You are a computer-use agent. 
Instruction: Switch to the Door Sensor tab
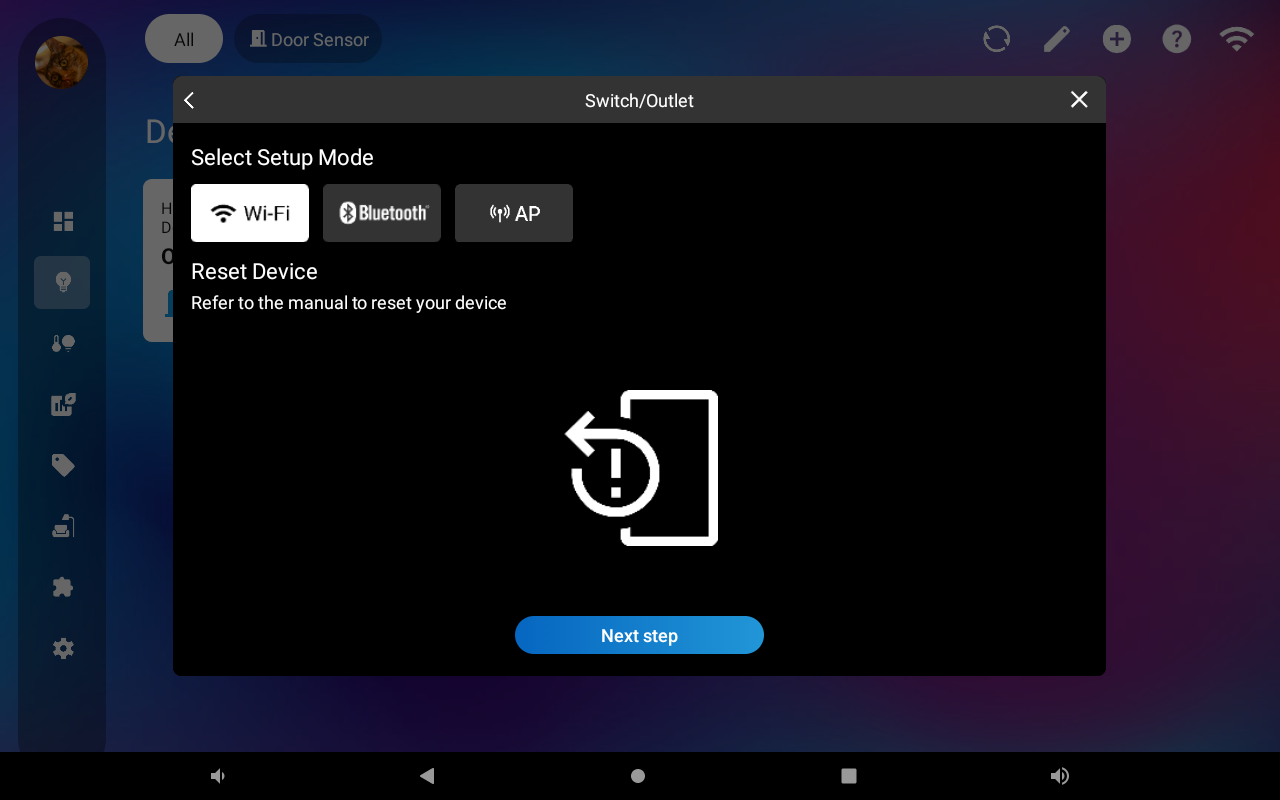pyautogui.click(x=308, y=39)
